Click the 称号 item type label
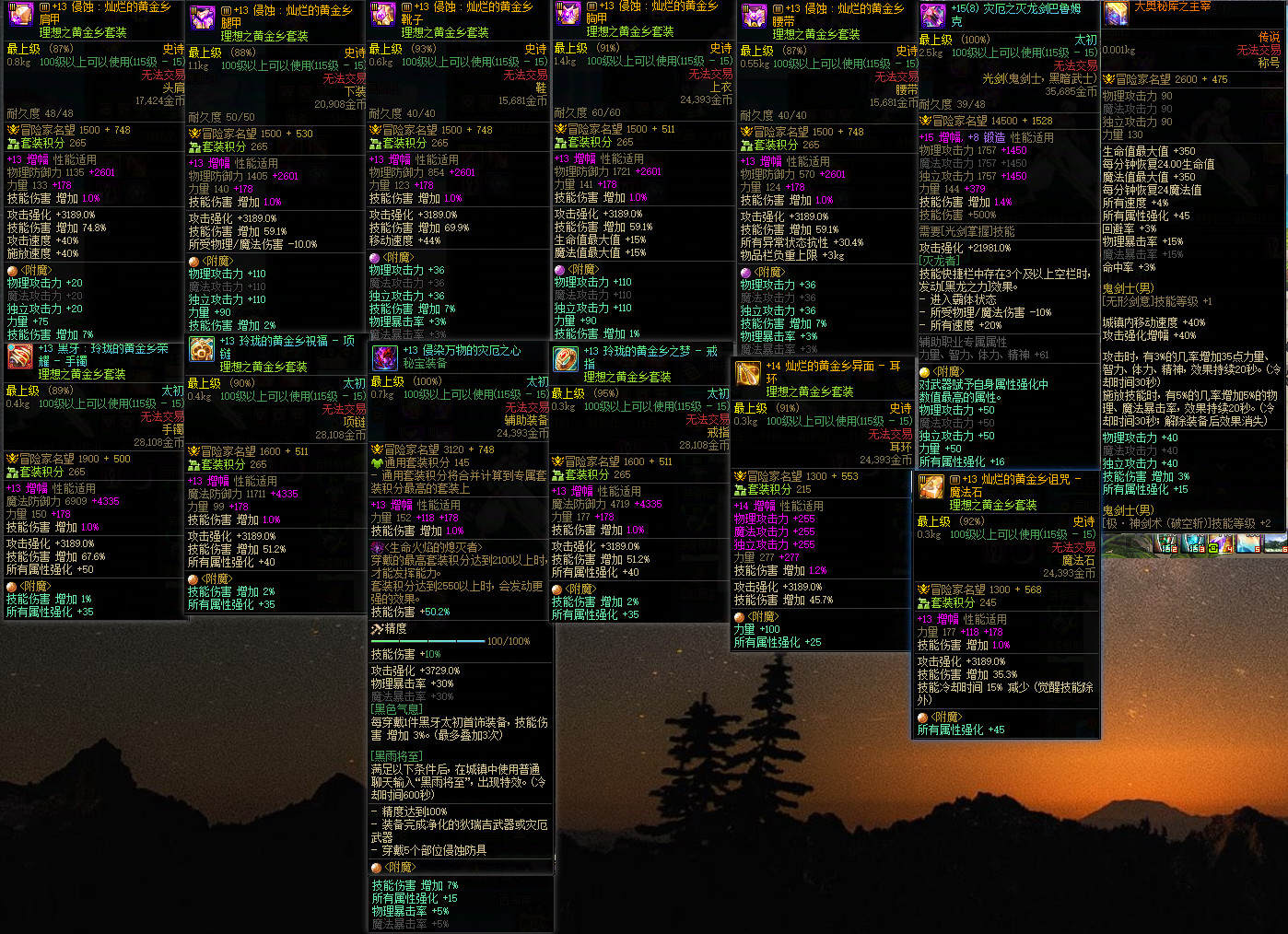 [1269, 63]
